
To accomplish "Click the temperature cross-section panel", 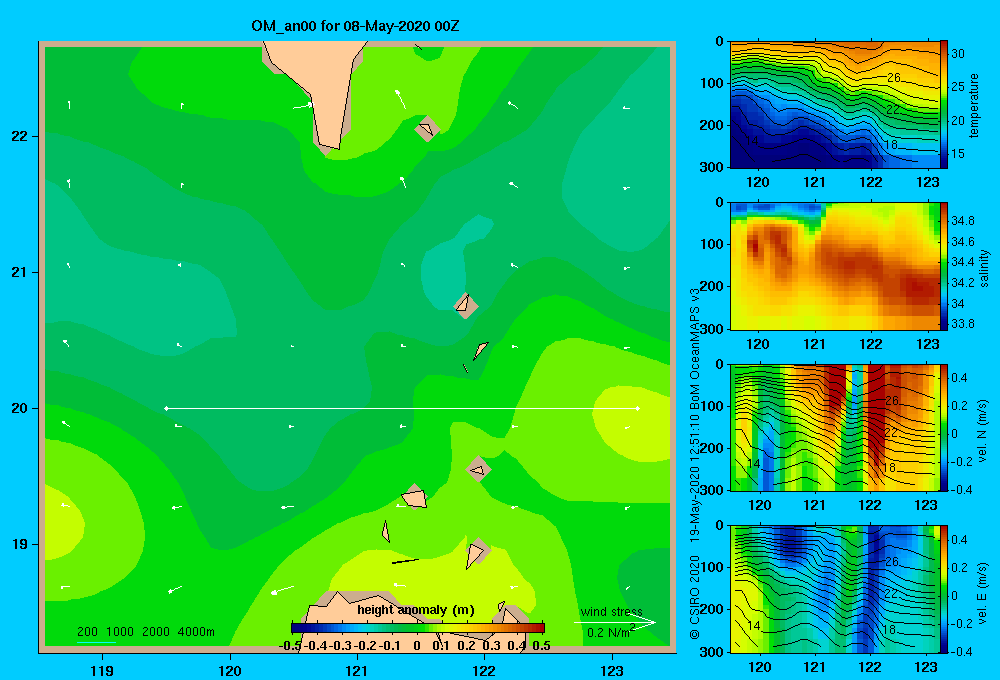I will (x=835, y=105).
